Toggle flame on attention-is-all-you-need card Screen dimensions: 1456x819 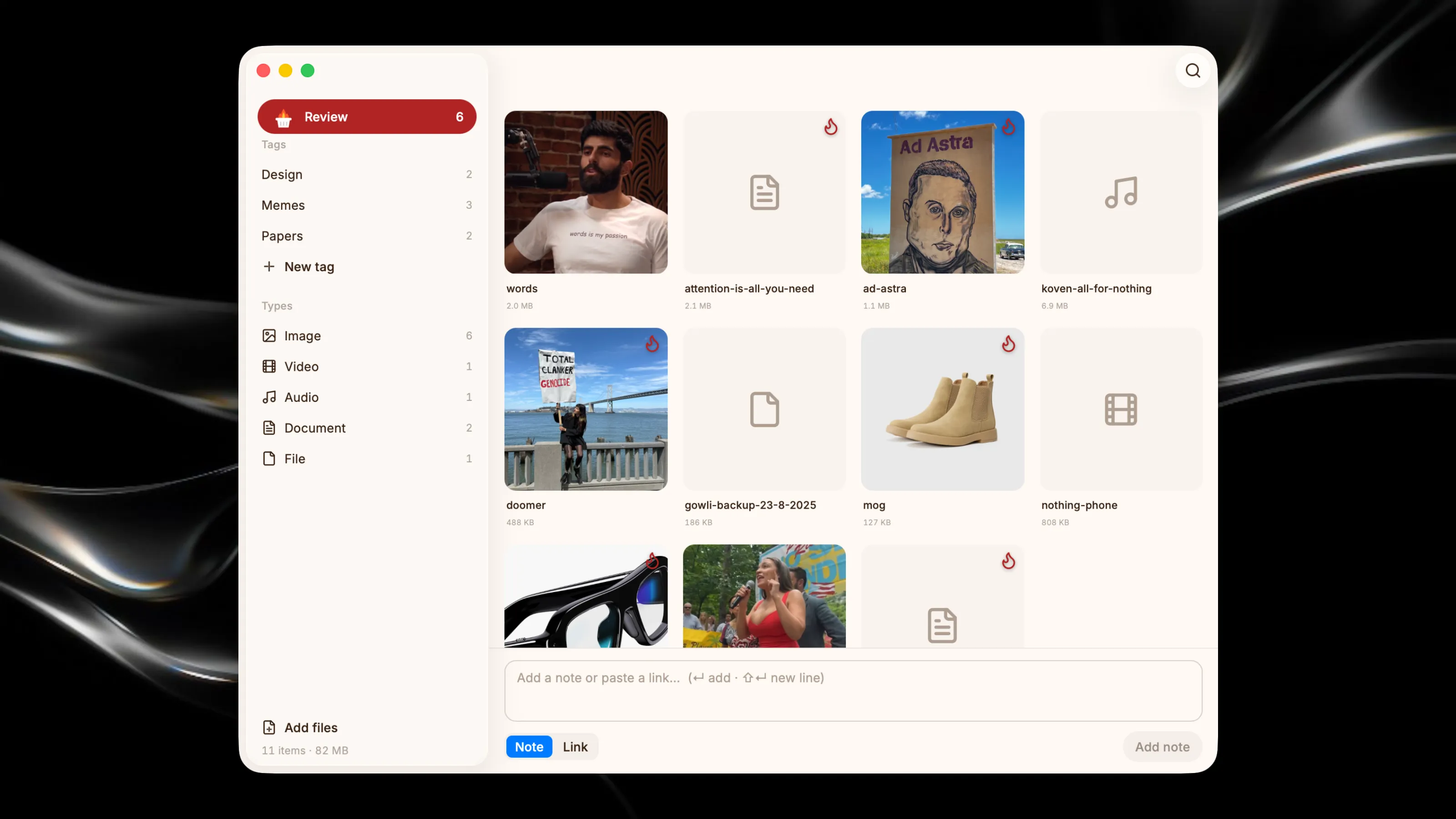pos(830,126)
